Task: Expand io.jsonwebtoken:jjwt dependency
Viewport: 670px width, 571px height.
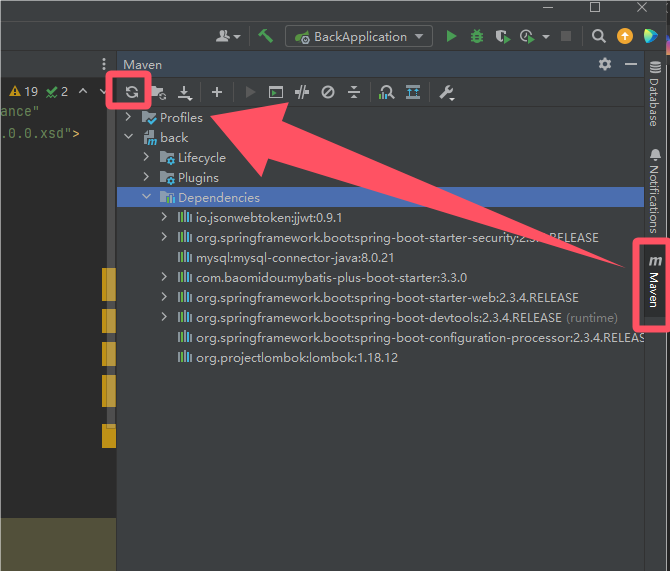Action: (x=164, y=217)
